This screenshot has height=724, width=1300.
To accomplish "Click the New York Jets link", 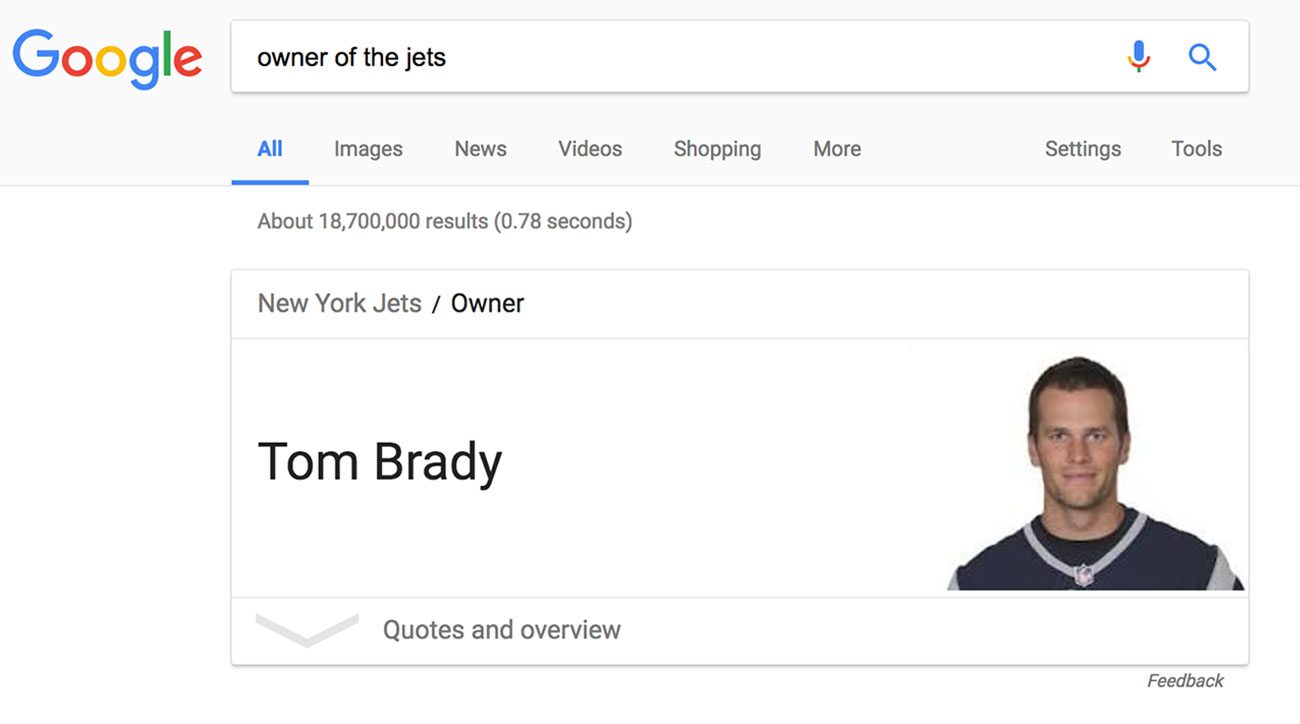I will [x=339, y=303].
